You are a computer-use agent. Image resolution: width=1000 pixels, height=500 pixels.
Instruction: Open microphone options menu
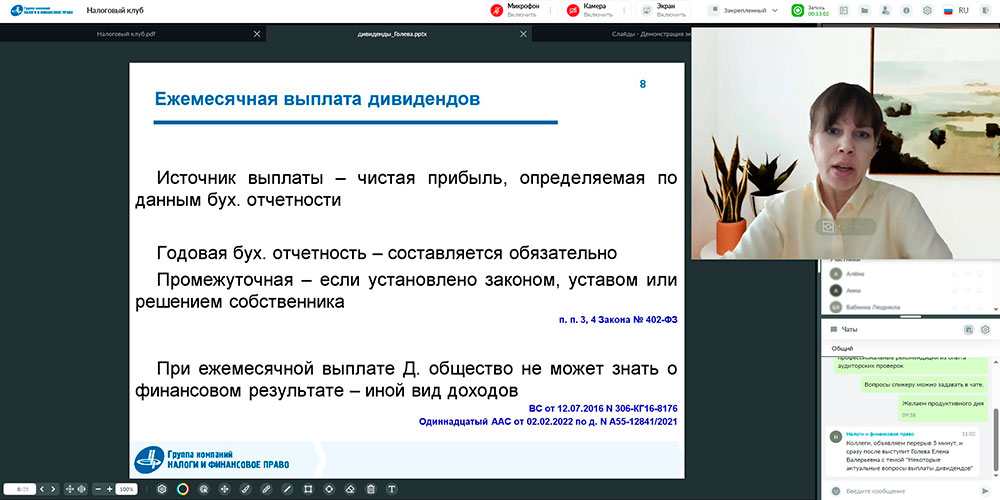click(x=551, y=10)
